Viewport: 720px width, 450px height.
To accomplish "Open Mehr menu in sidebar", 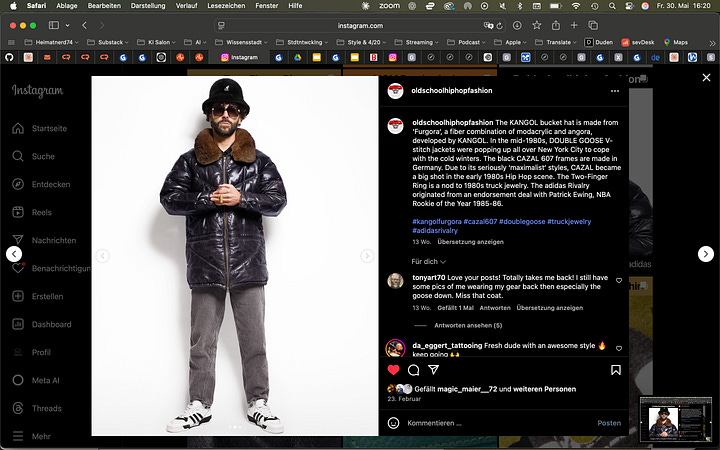I will coord(31,437).
